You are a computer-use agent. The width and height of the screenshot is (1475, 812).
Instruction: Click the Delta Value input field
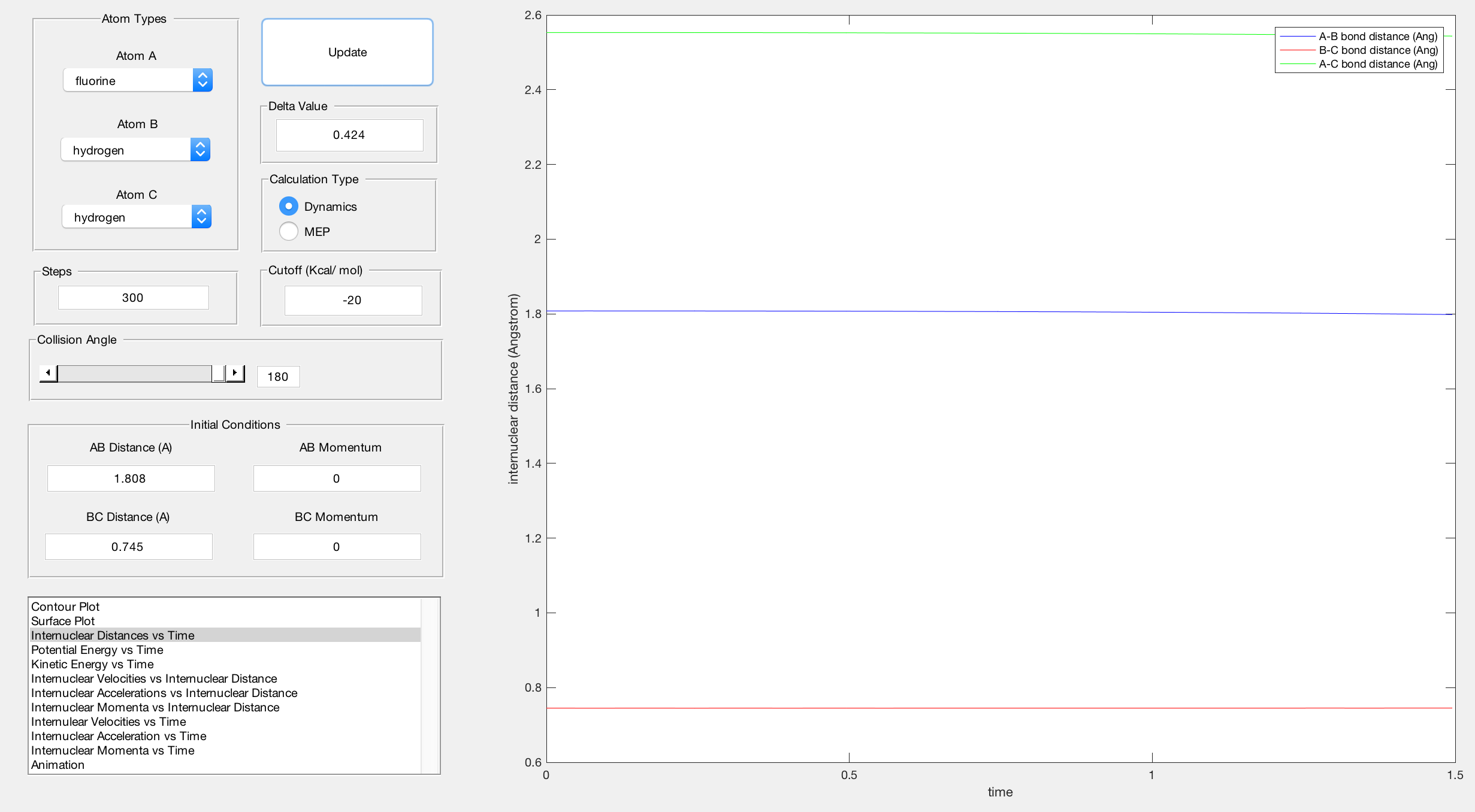349,135
